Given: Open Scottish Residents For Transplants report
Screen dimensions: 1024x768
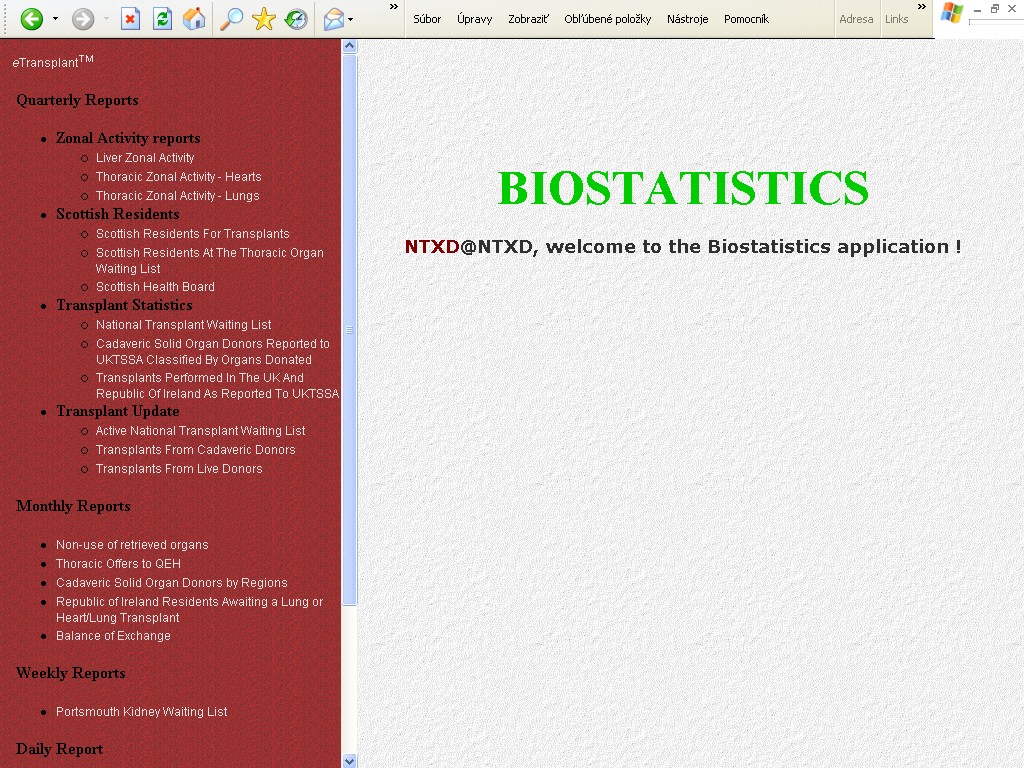Looking at the screenshot, I should (x=193, y=233).
